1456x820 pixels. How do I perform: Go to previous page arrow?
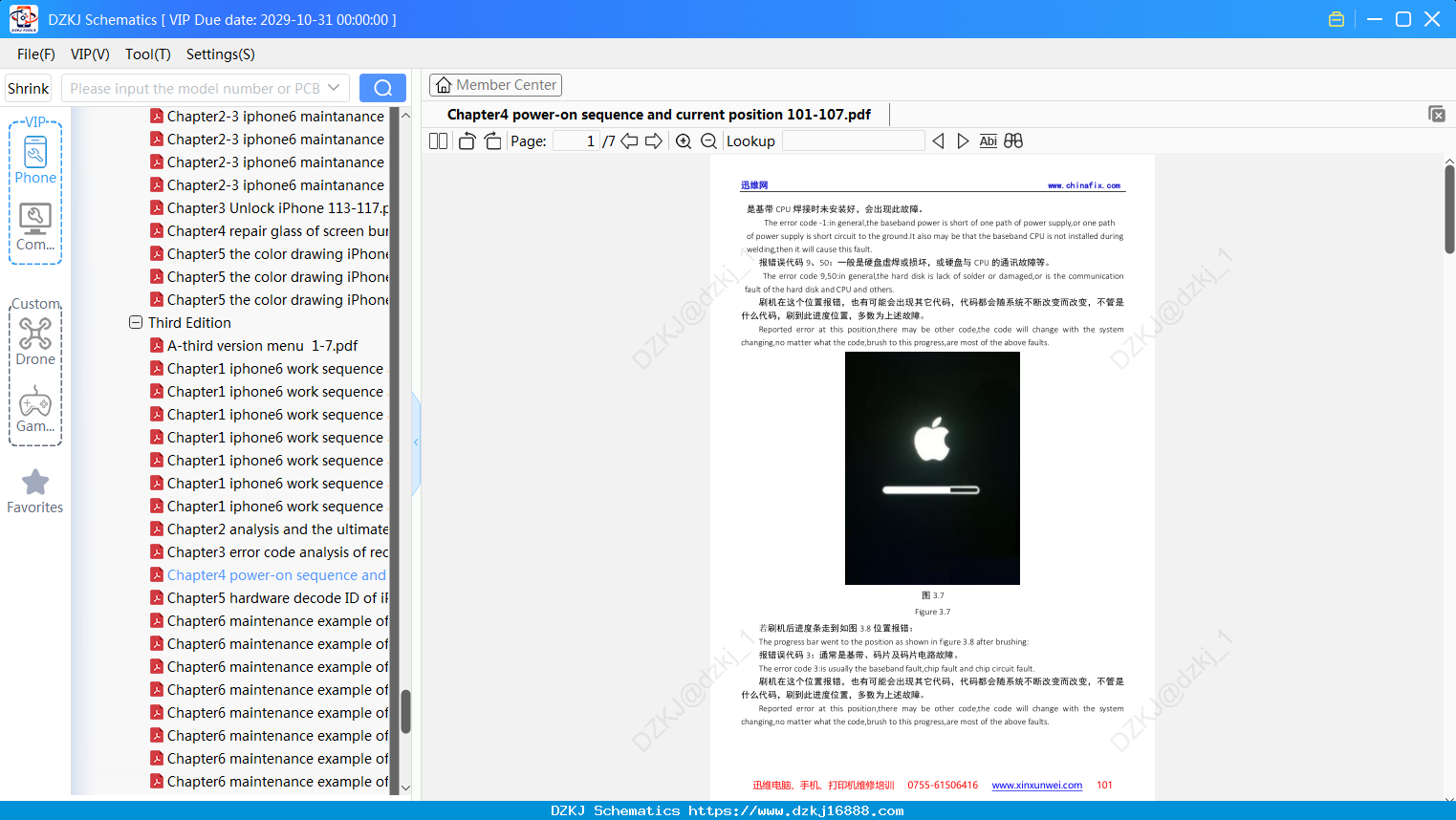click(629, 141)
